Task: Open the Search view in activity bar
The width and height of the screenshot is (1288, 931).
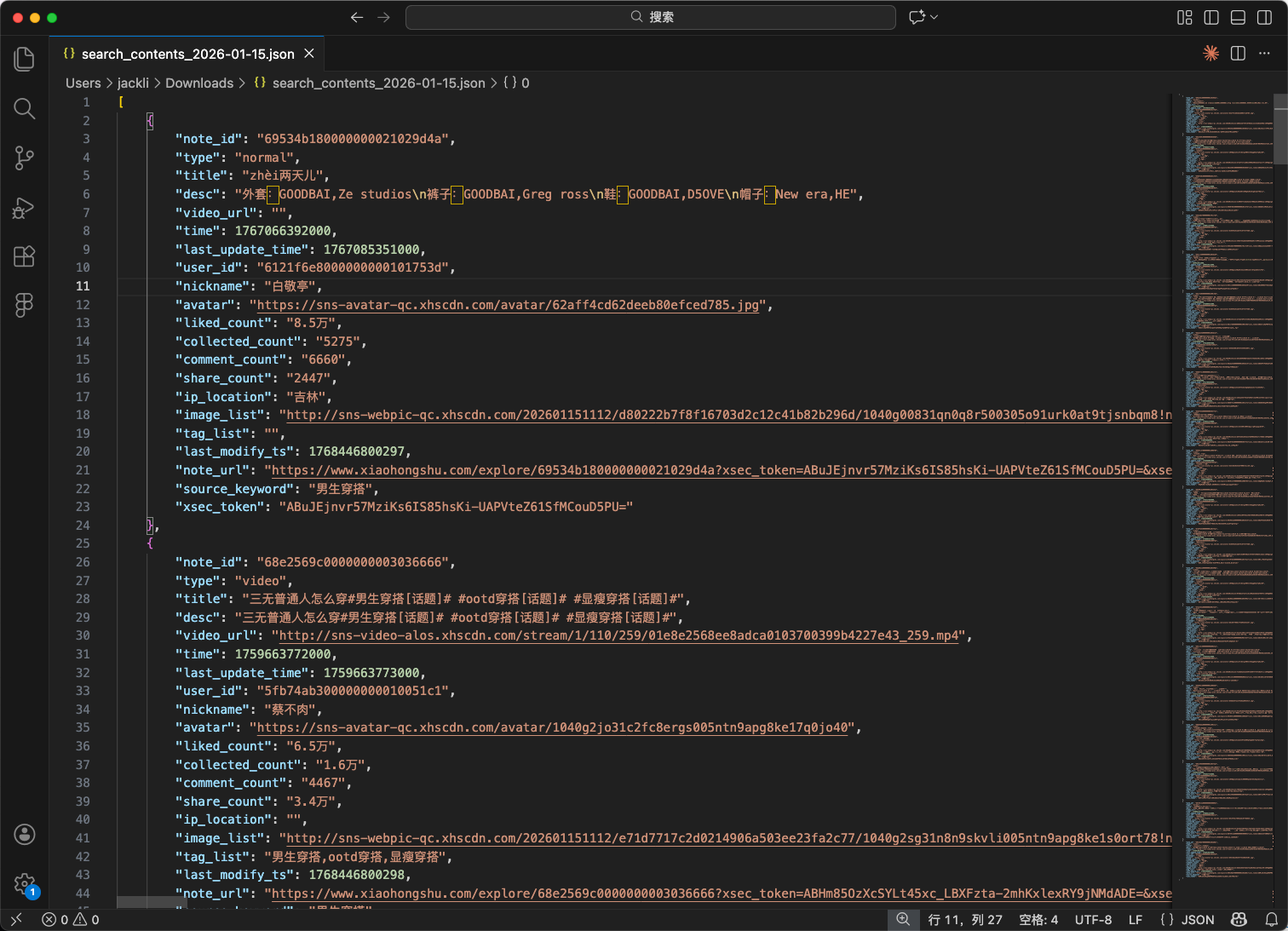Action: [x=24, y=108]
